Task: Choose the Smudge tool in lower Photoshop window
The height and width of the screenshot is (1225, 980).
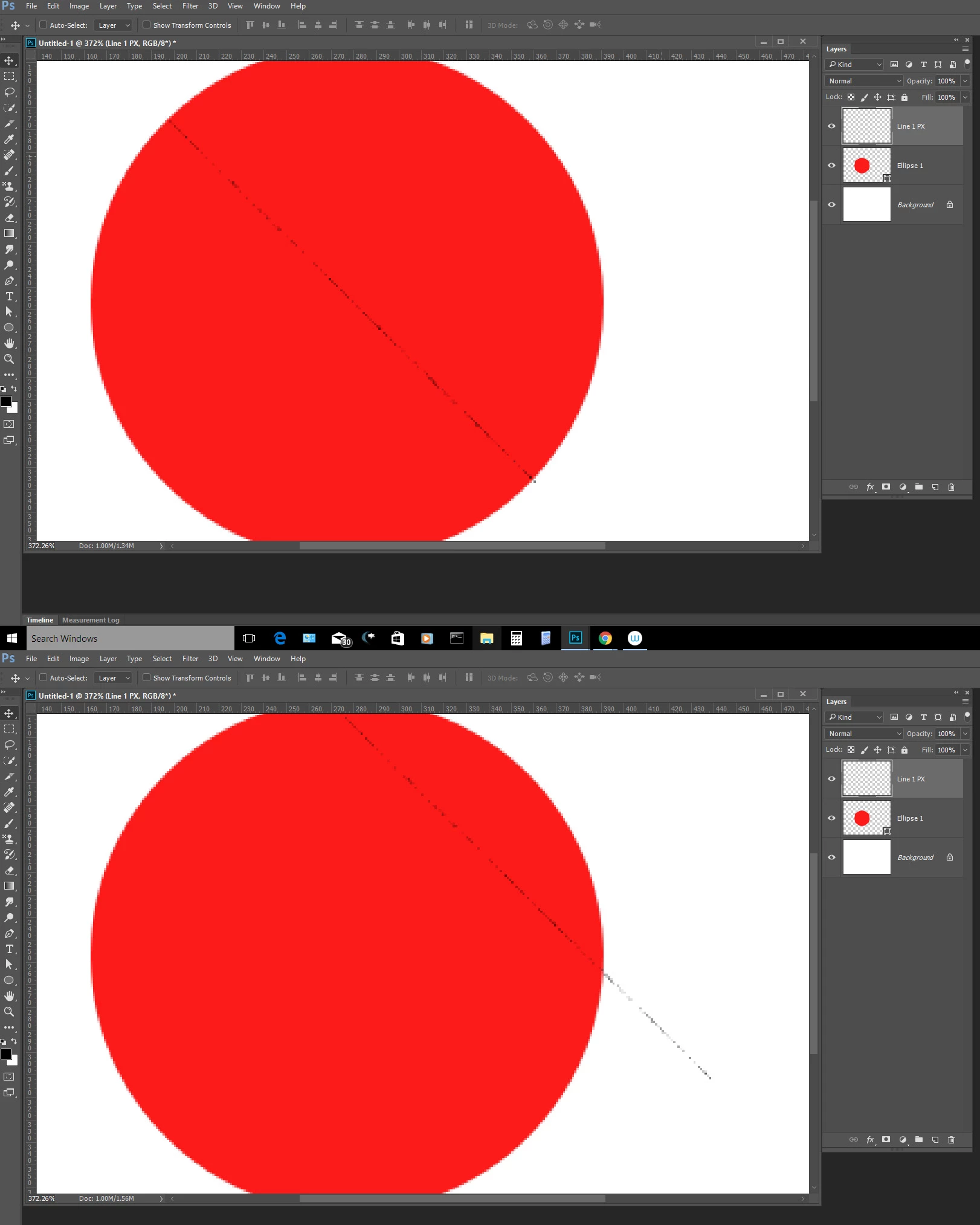Action: point(9,902)
